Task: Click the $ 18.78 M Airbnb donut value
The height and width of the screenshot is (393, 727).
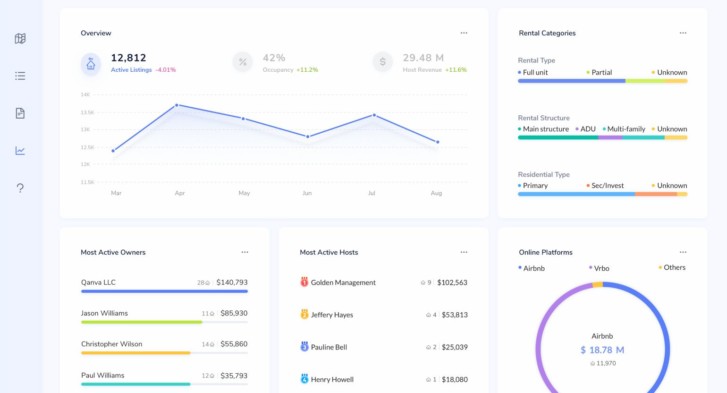Action: click(x=602, y=350)
